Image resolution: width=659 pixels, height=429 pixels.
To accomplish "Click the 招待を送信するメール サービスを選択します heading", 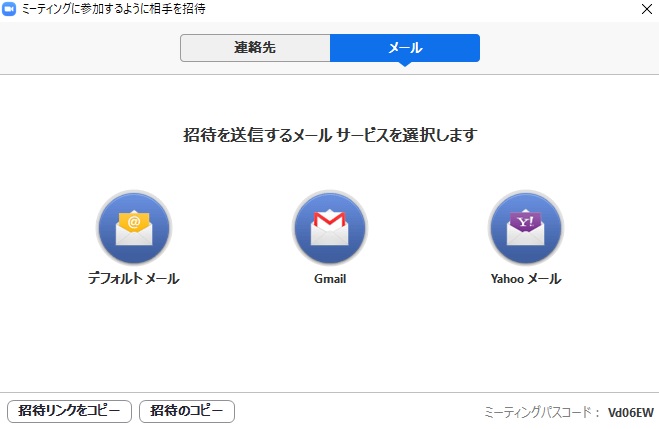I will tap(330, 135).
